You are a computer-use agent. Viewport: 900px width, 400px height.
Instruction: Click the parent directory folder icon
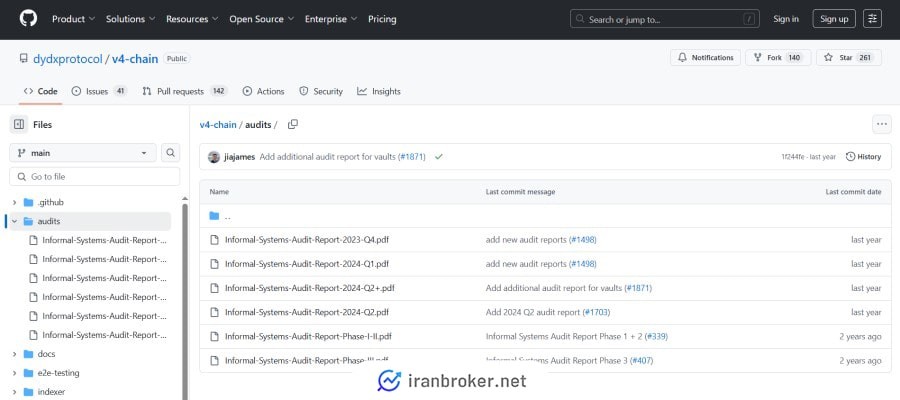(215, 216)
